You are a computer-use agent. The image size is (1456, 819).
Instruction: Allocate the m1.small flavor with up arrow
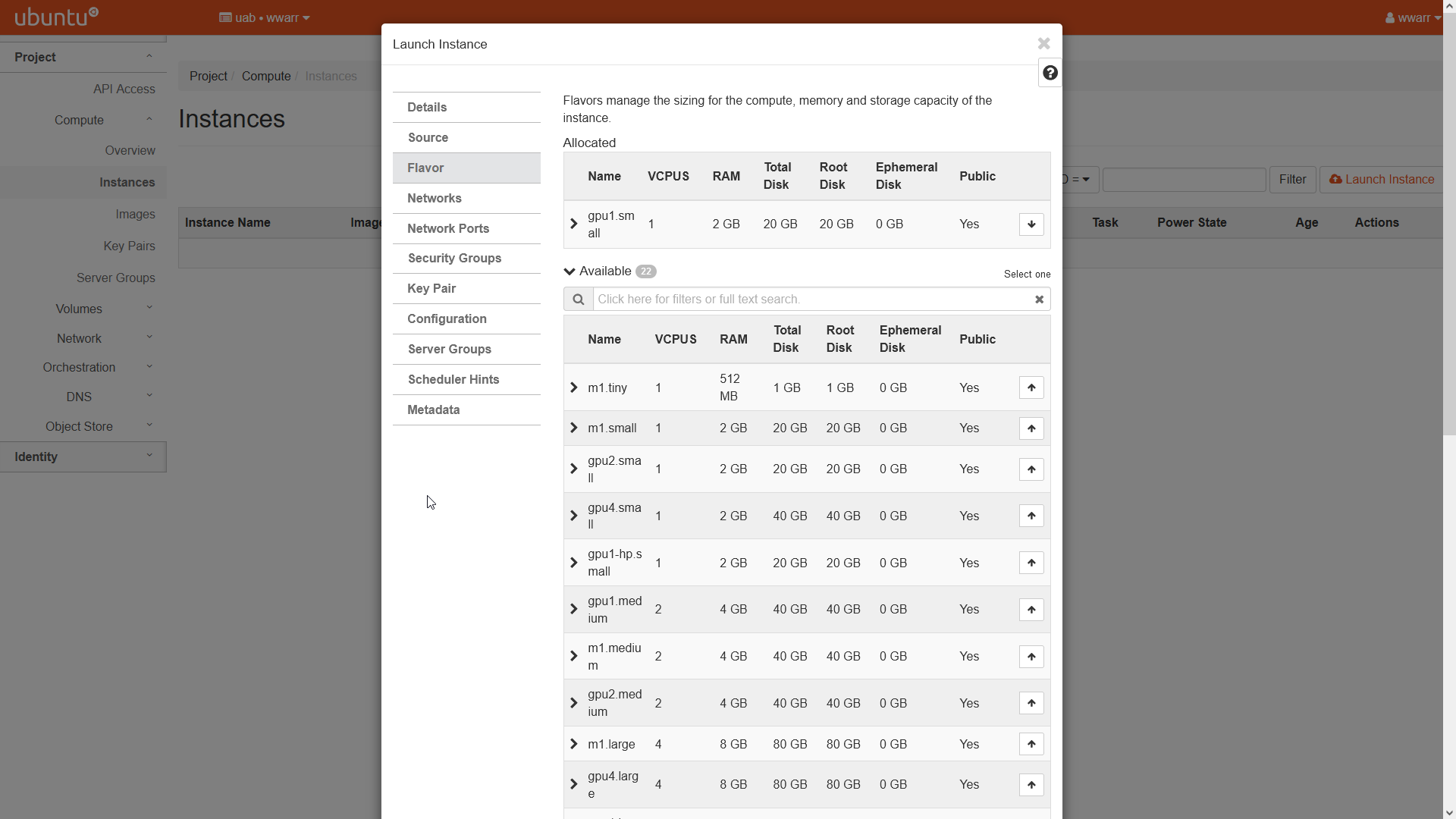1031,428
